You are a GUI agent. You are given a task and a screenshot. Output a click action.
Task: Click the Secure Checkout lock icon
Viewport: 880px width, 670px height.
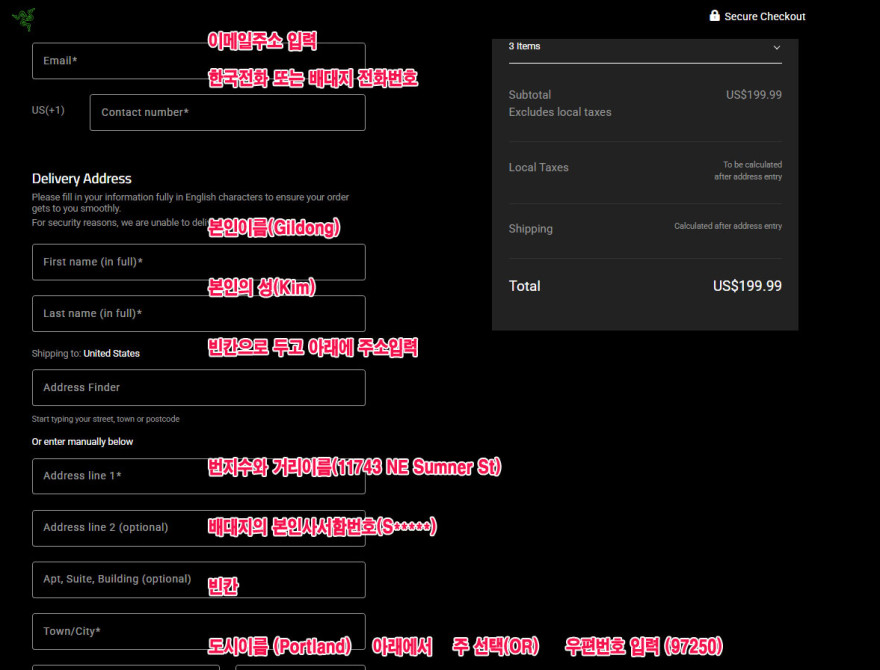click(714, 15)
